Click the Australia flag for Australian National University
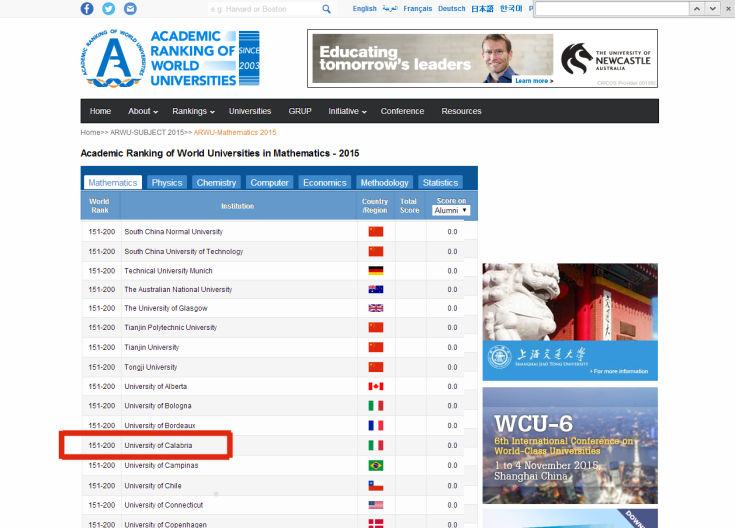Viewport: 735px width, 528px height. [x=376, y=289]
